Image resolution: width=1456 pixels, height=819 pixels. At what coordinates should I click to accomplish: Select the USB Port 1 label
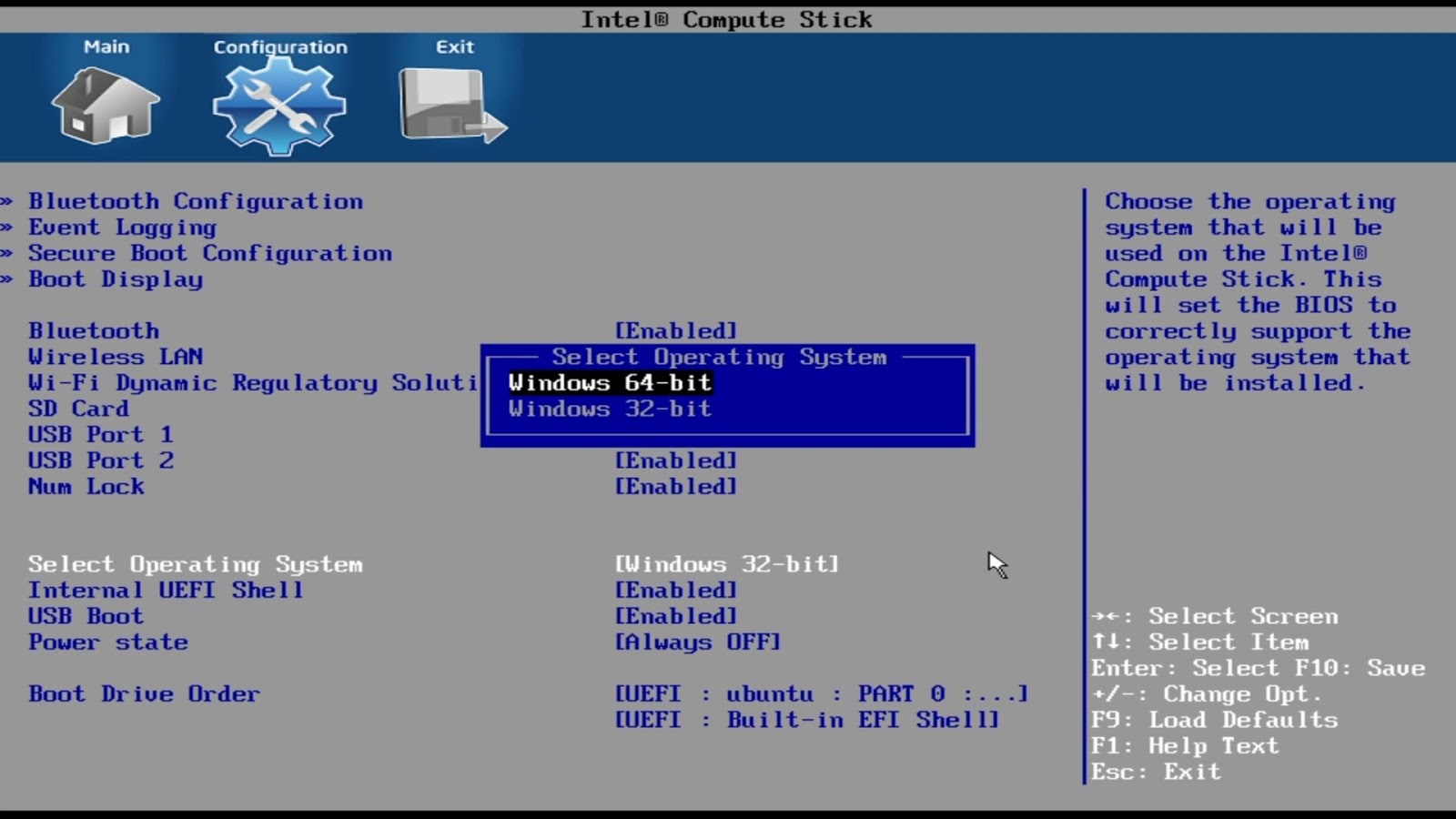pyautogui.click(x=100, y=435)
